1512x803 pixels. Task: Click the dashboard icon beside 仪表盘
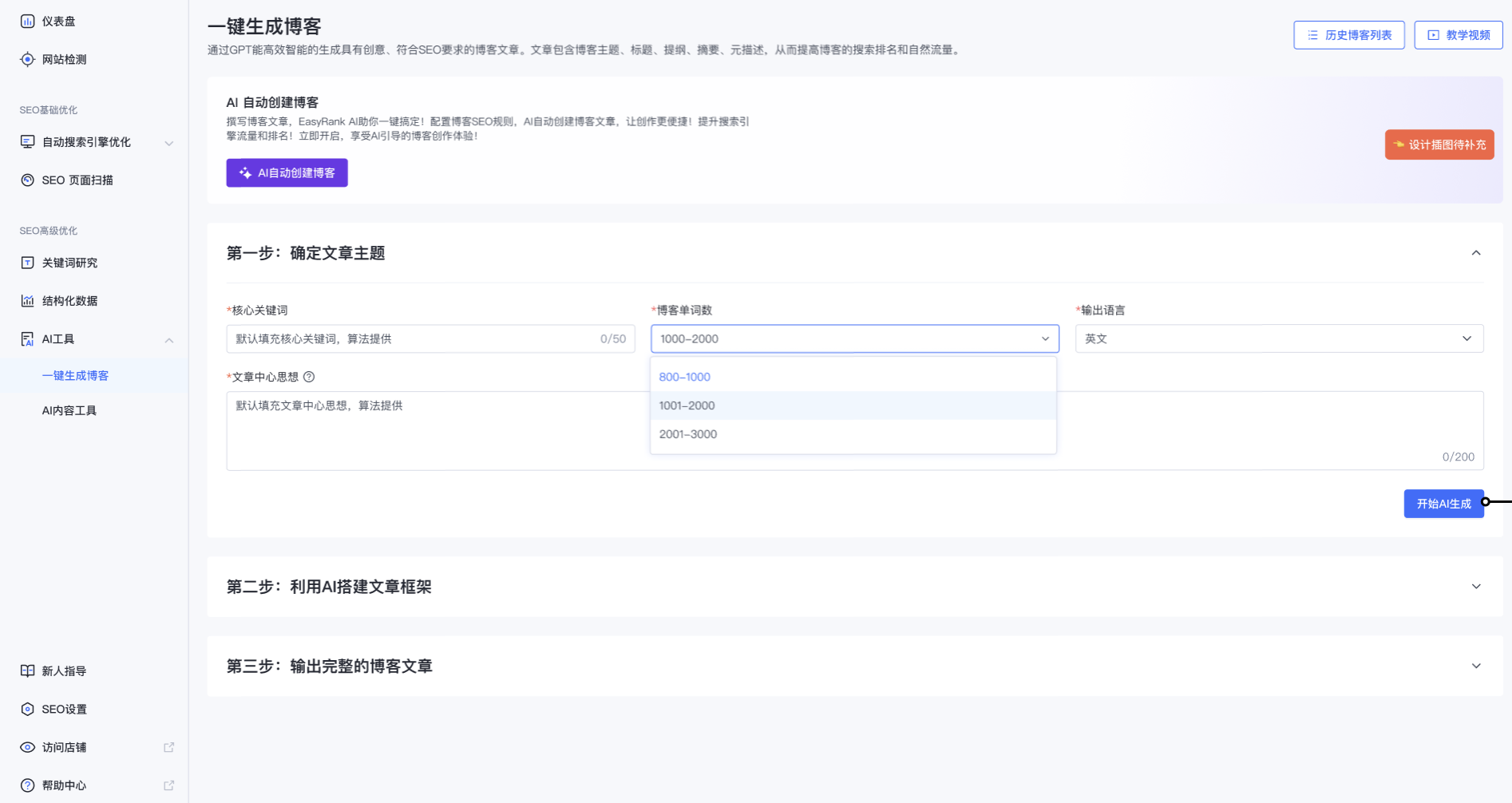pyautogui.click(x=27, y=22)
